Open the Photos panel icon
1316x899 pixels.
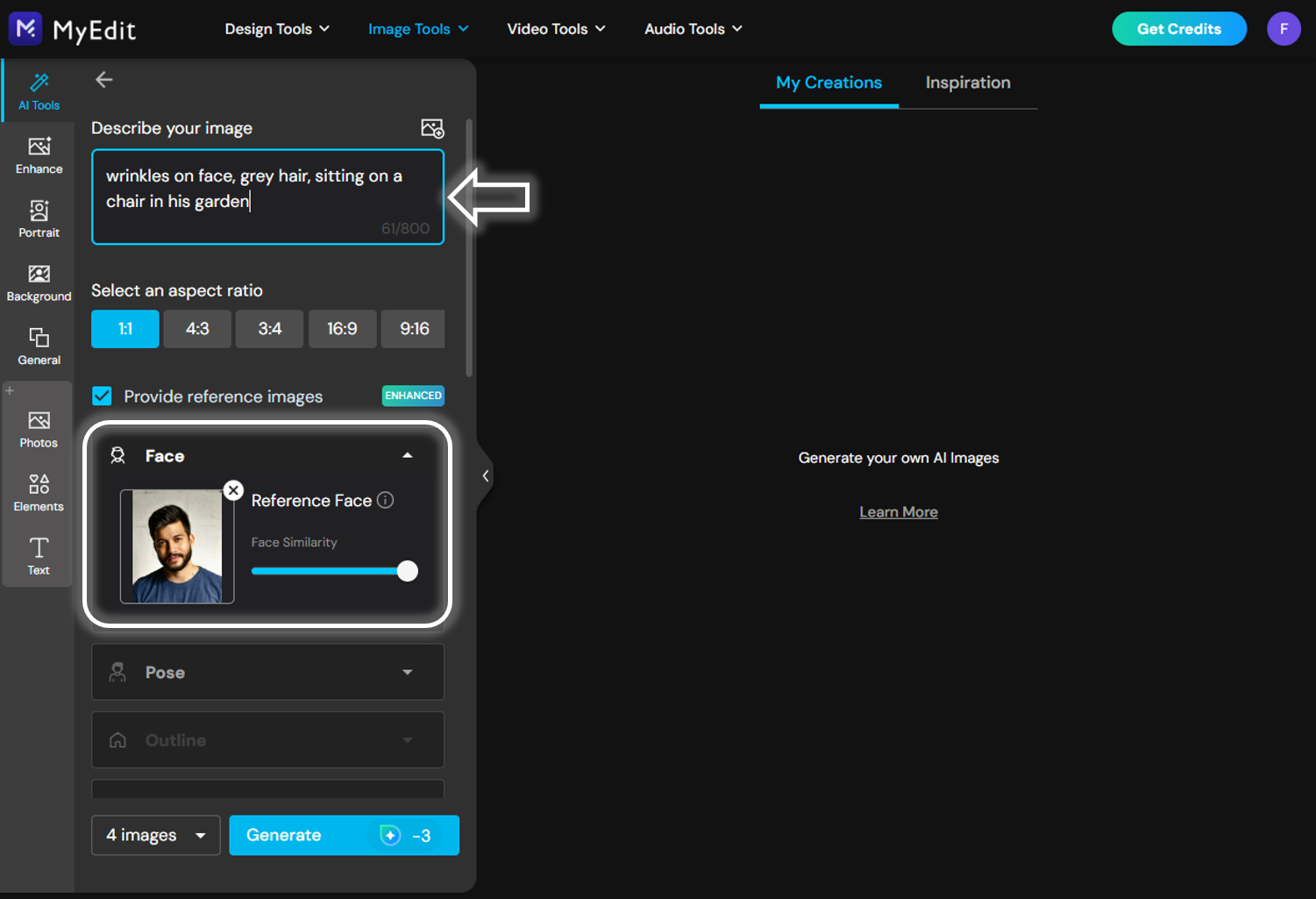[39, 429]
